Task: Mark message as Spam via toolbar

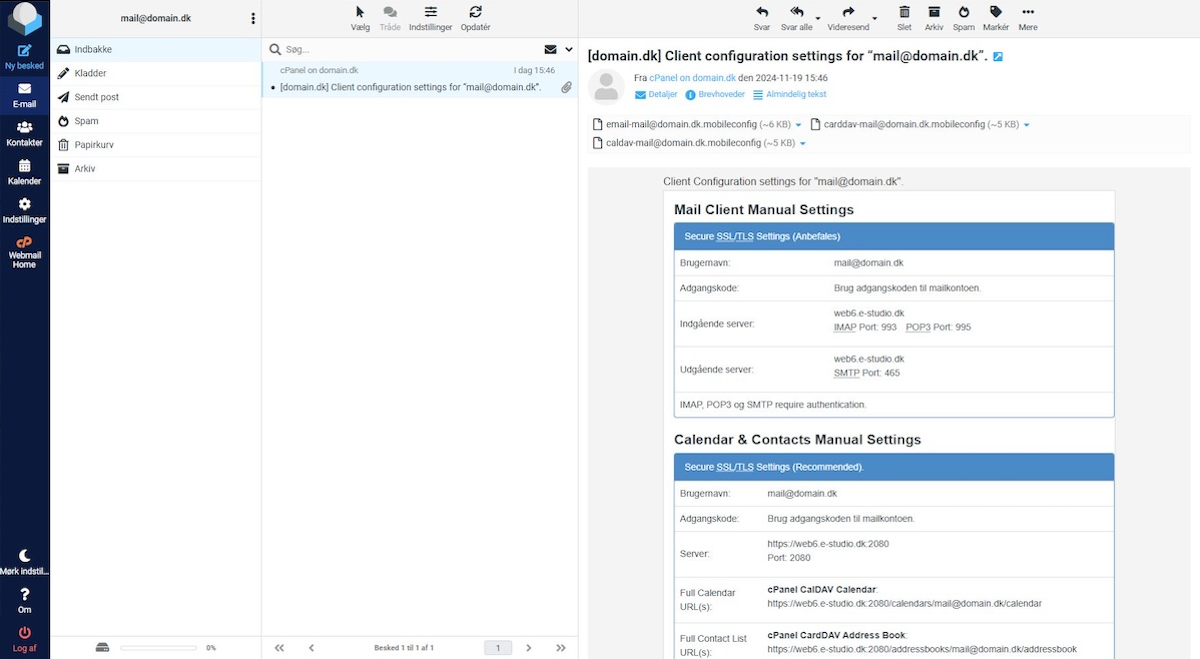Action: click(963, 17)
